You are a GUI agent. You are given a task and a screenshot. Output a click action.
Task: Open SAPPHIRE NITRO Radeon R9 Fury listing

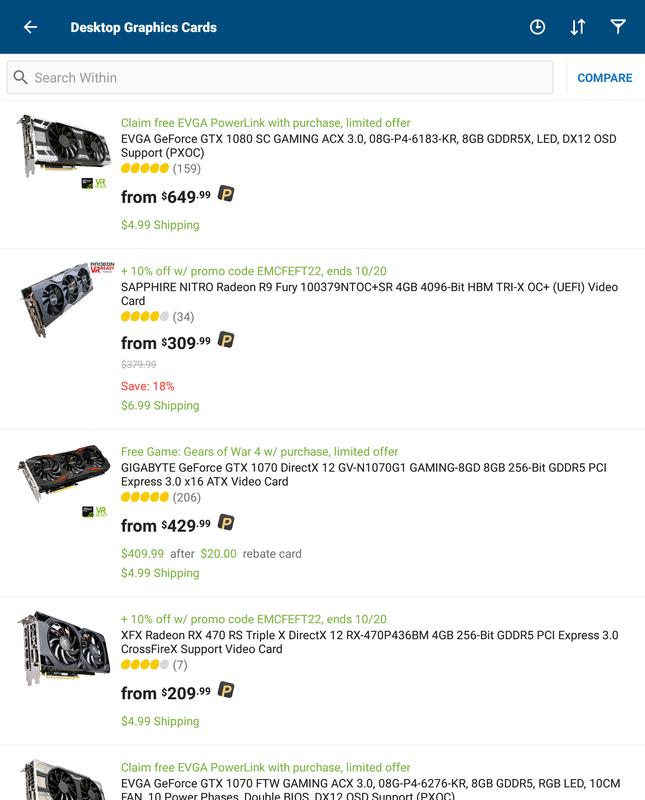click(x=369, y=294)
